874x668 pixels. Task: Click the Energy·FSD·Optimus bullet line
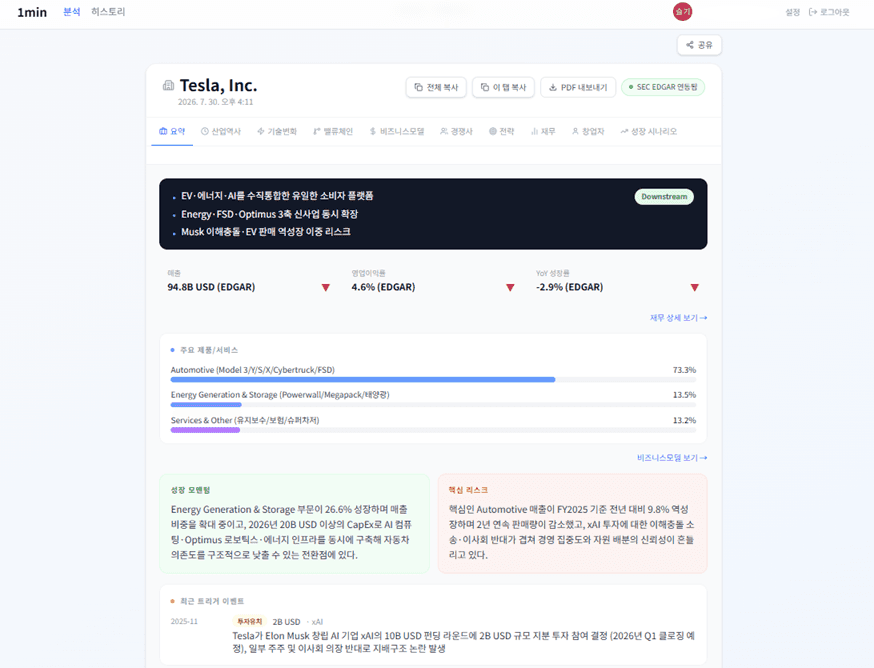269,214
